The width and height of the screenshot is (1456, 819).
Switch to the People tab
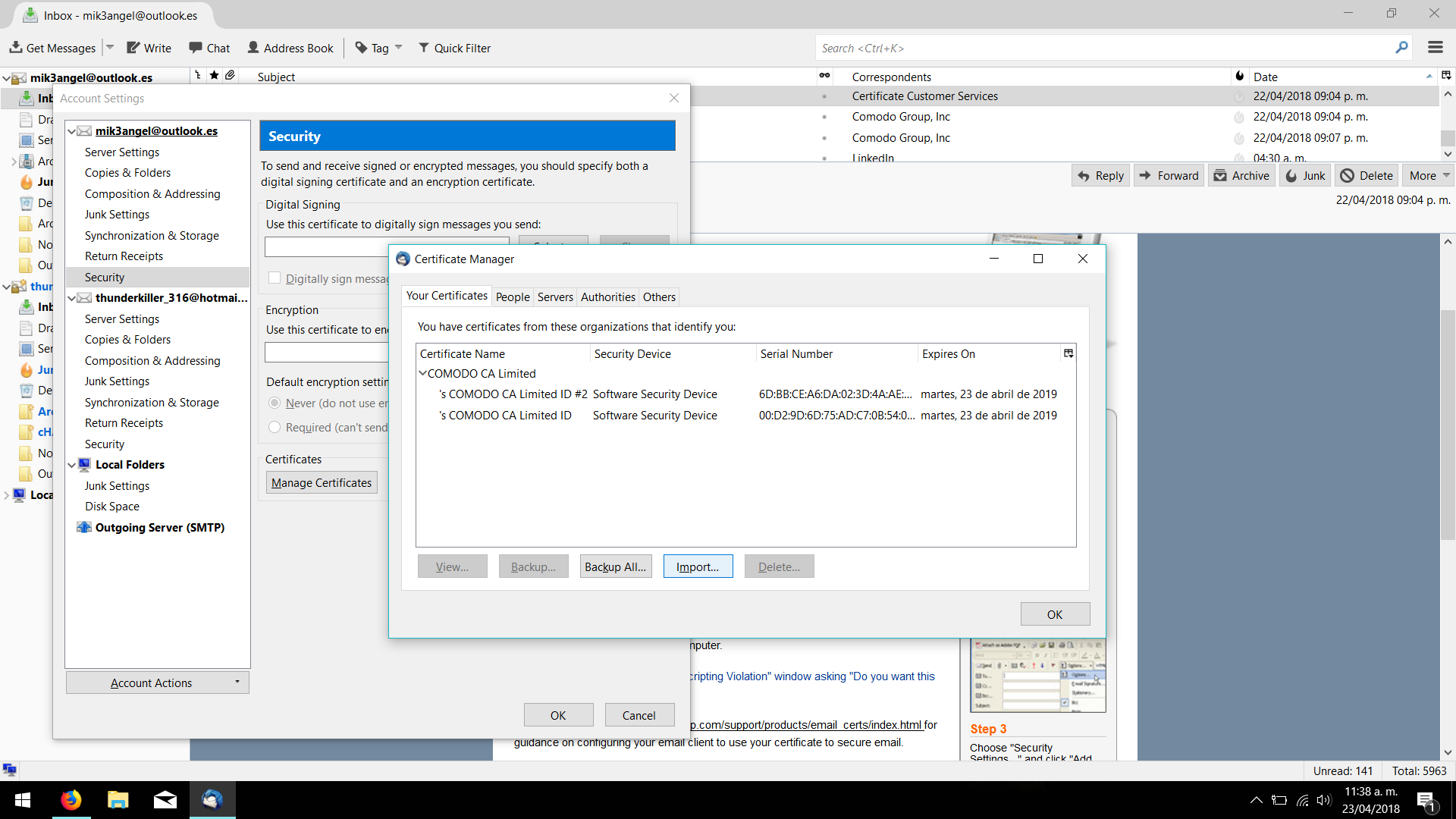point(513,297)
